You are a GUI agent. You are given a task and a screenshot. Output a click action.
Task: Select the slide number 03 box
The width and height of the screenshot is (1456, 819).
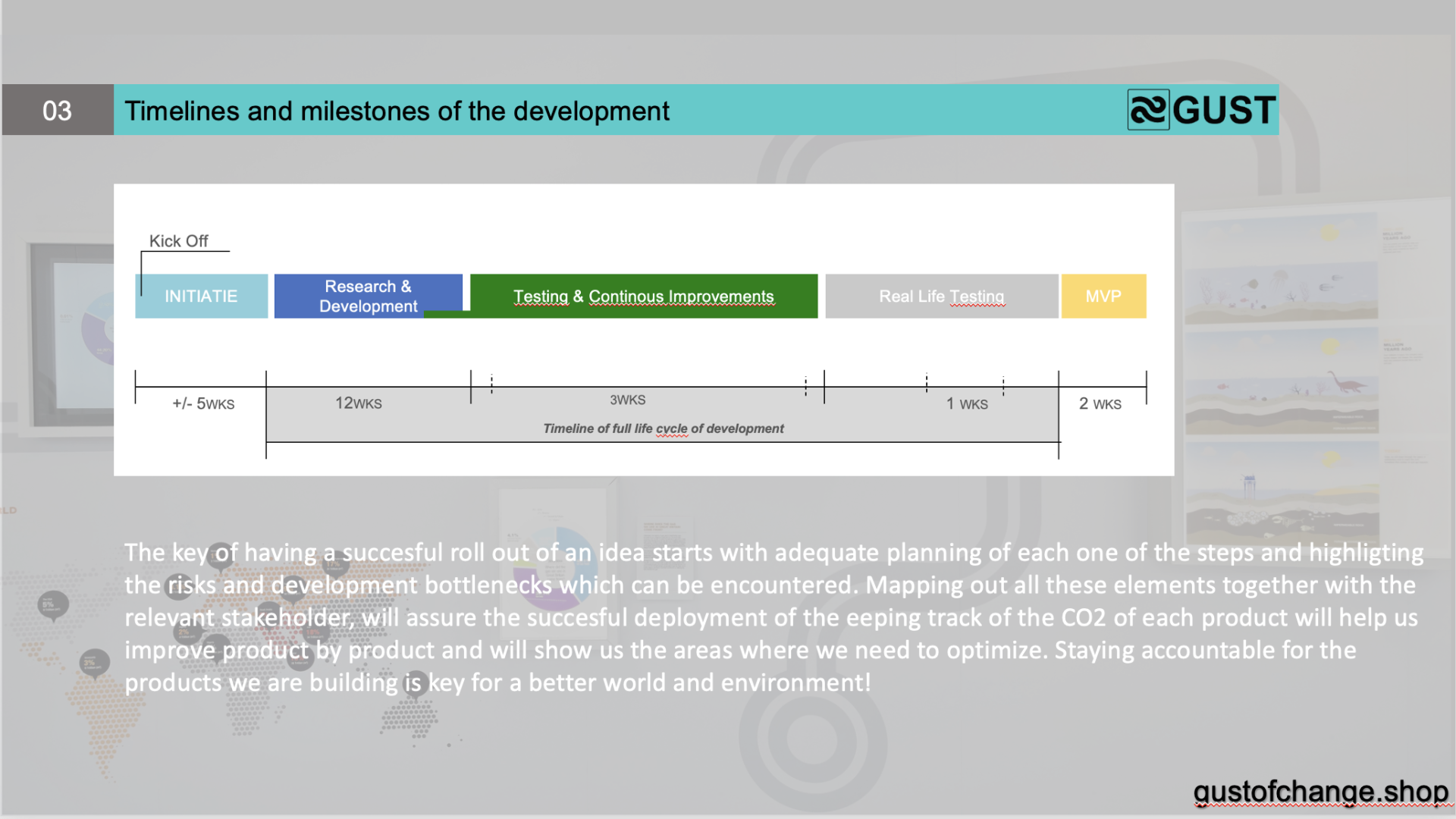click(58, 110)
